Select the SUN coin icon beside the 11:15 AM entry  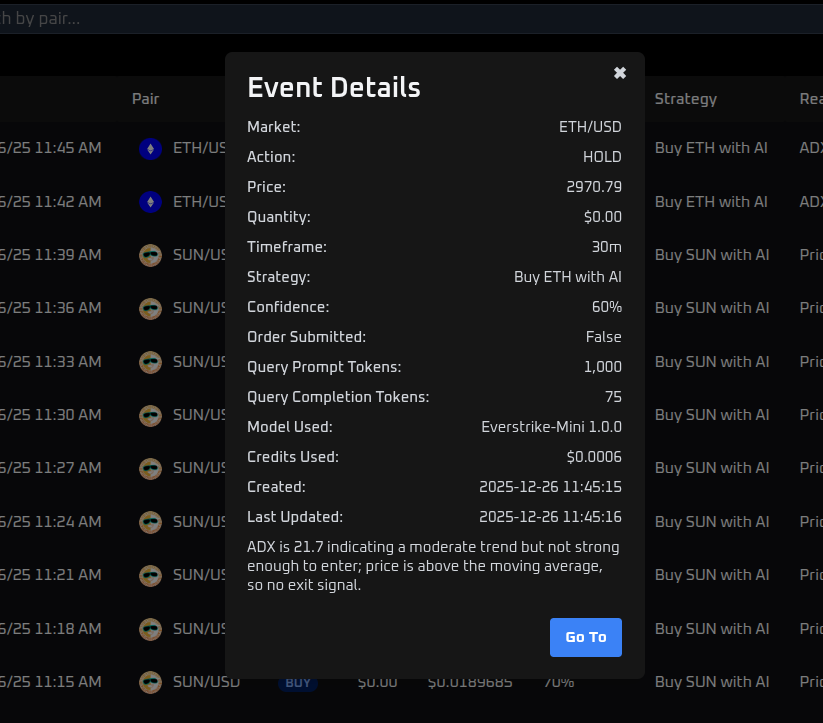(150, 682)
